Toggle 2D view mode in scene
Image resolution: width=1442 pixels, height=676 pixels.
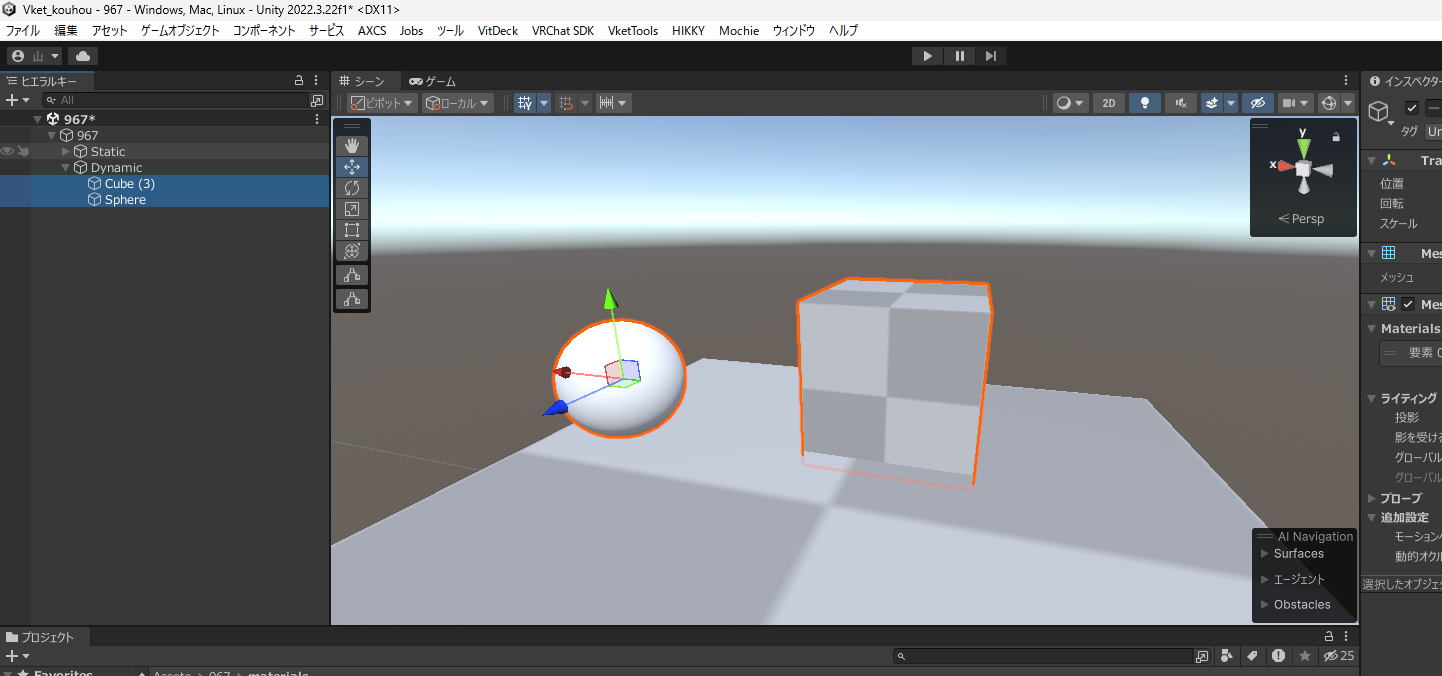[x=1108, y=103]
